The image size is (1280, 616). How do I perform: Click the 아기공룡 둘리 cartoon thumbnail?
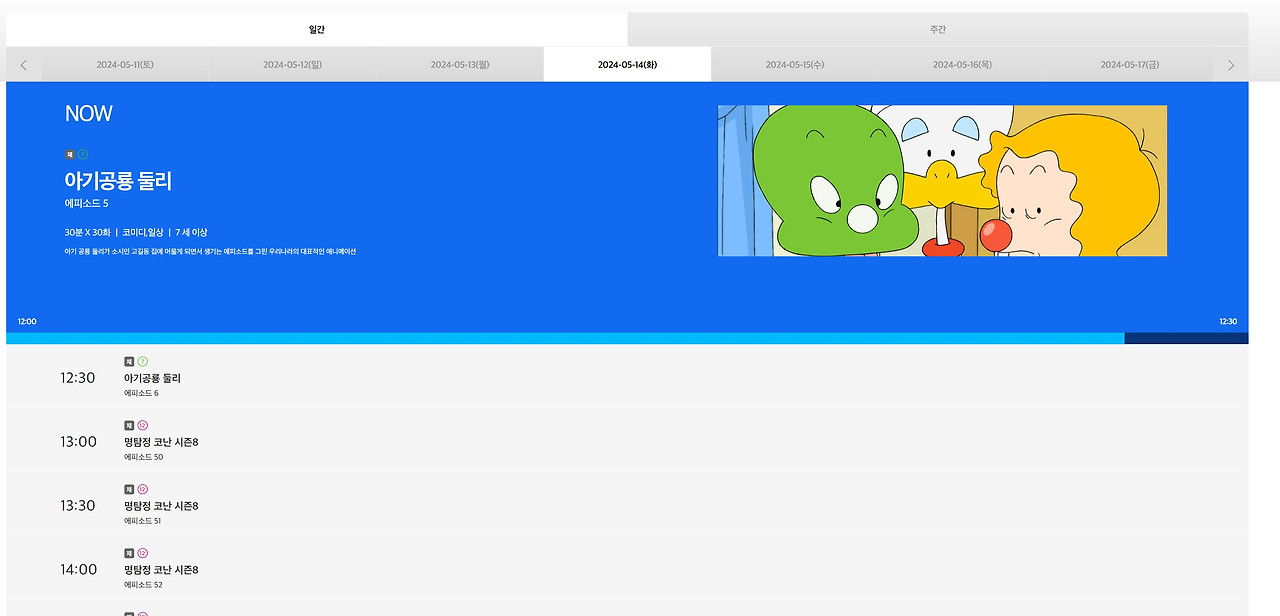pyautogui.click(x=942, y=180)
